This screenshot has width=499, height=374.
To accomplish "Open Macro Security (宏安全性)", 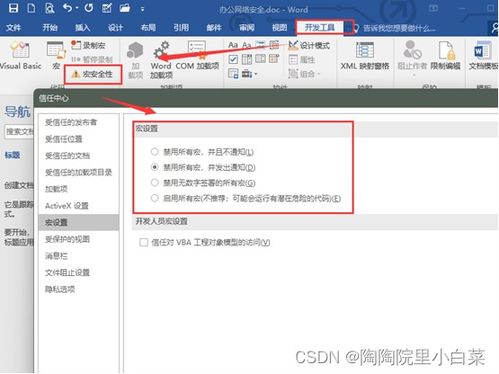I will coord(92,74).
